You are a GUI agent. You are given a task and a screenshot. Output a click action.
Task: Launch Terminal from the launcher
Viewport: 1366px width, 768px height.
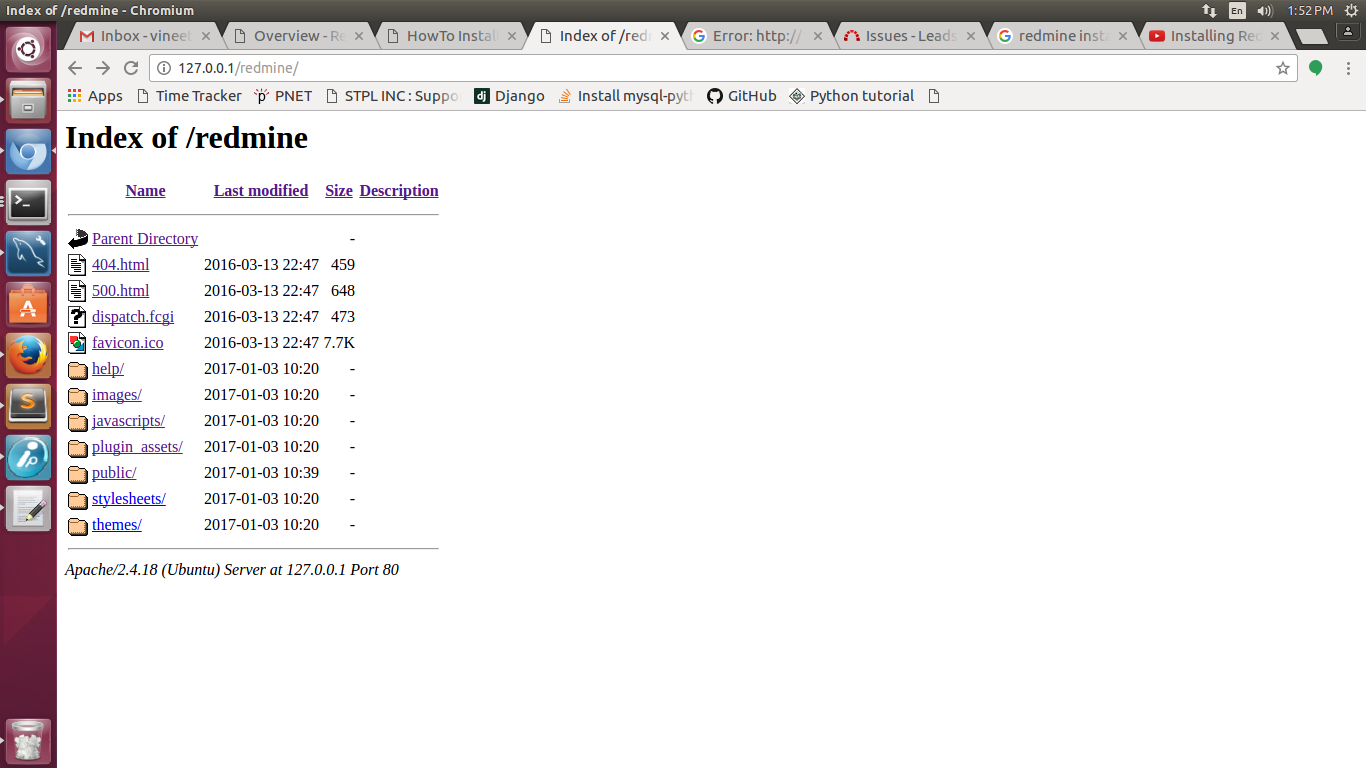pyautogui.click(x=28, y=203)
